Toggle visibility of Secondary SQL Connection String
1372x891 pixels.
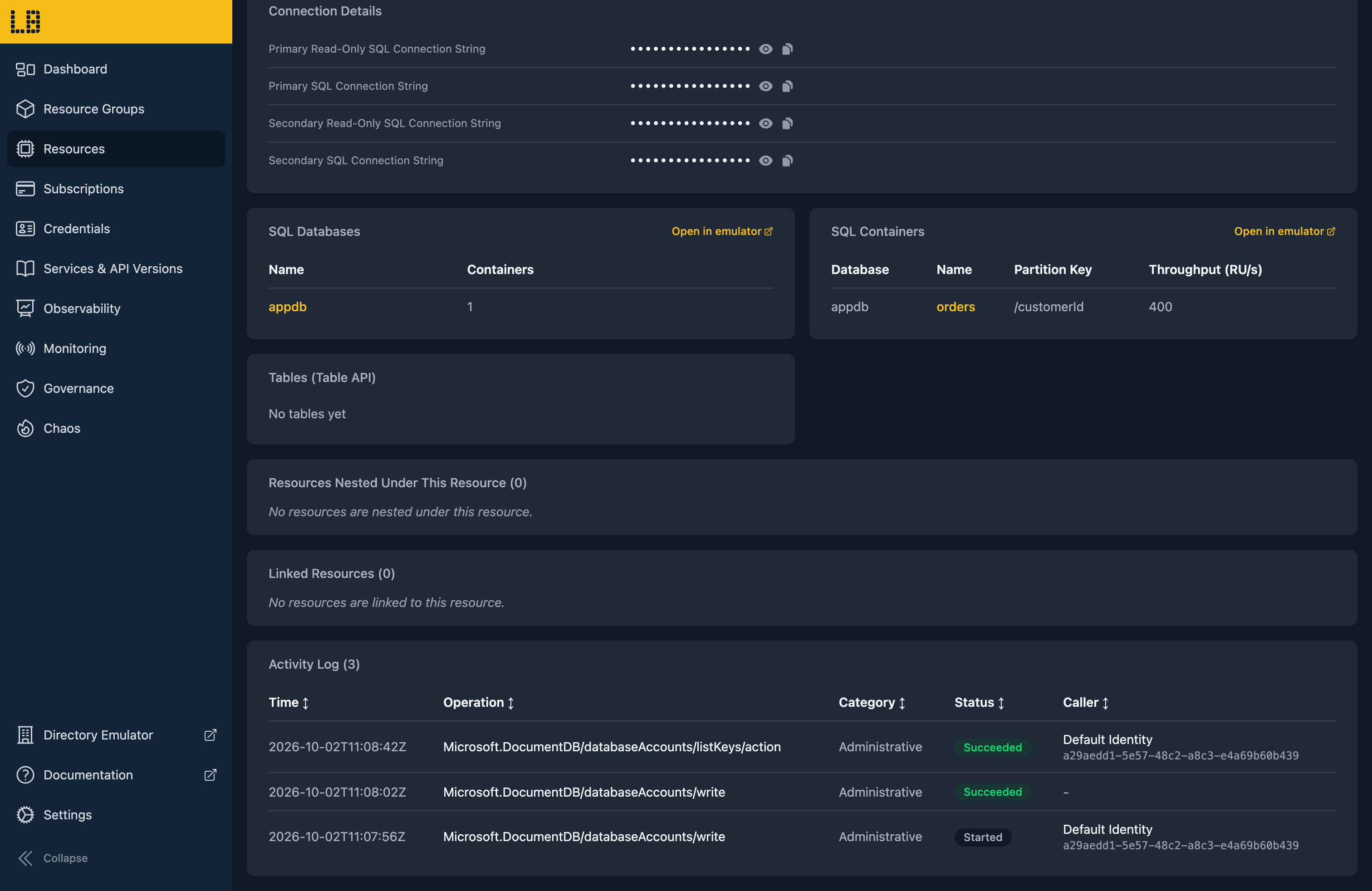click(x=765, y=161)
